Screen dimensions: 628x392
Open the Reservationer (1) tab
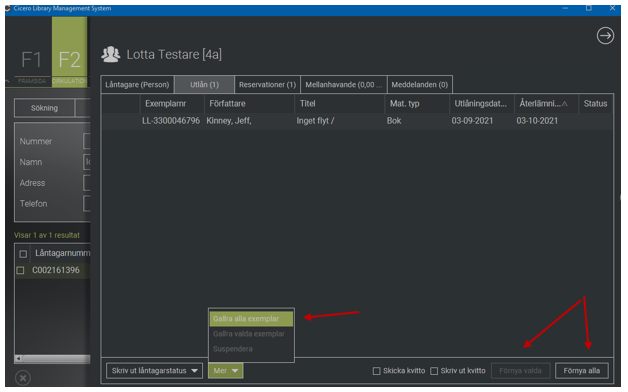(267, 84)
